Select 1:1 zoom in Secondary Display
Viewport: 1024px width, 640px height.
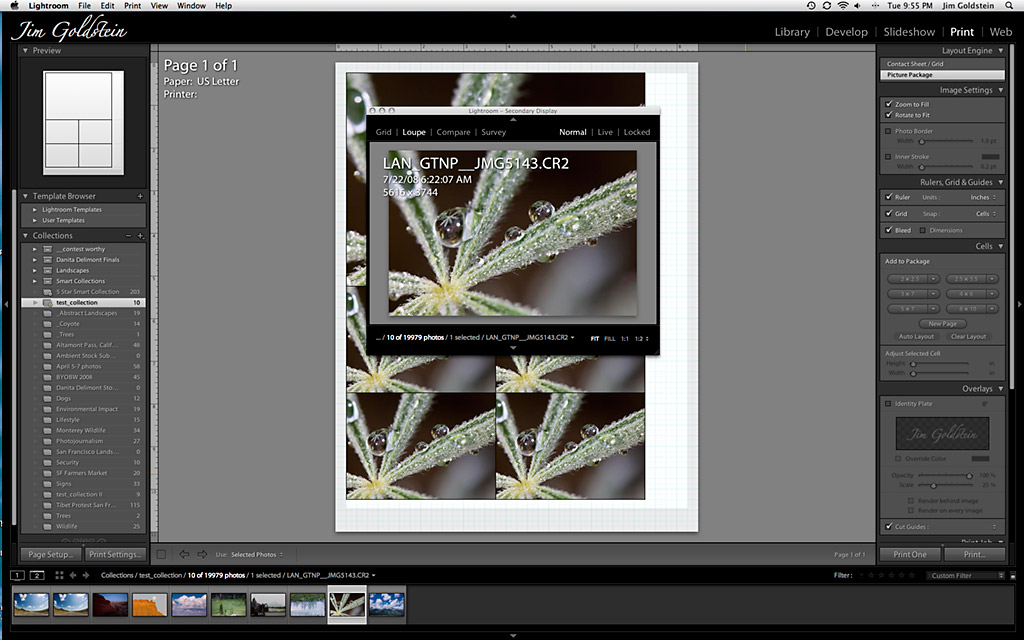624,338
